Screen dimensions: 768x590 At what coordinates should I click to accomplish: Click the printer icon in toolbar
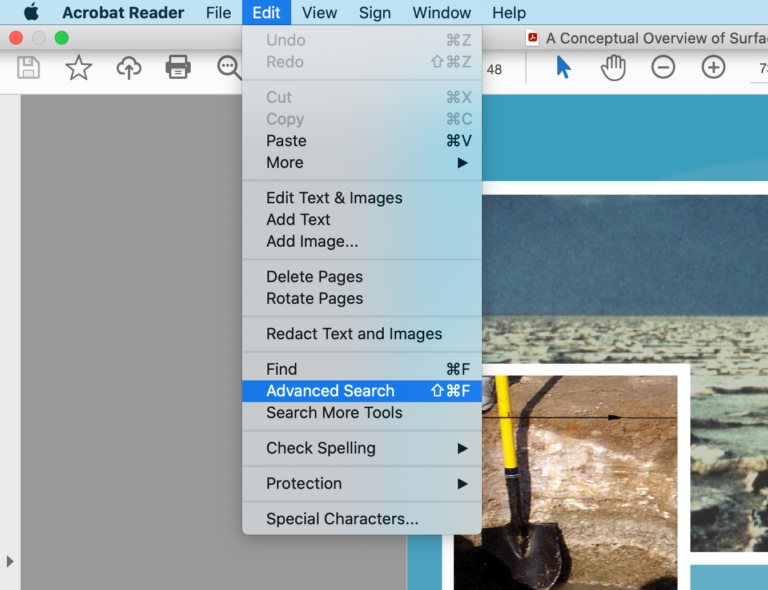178,68
